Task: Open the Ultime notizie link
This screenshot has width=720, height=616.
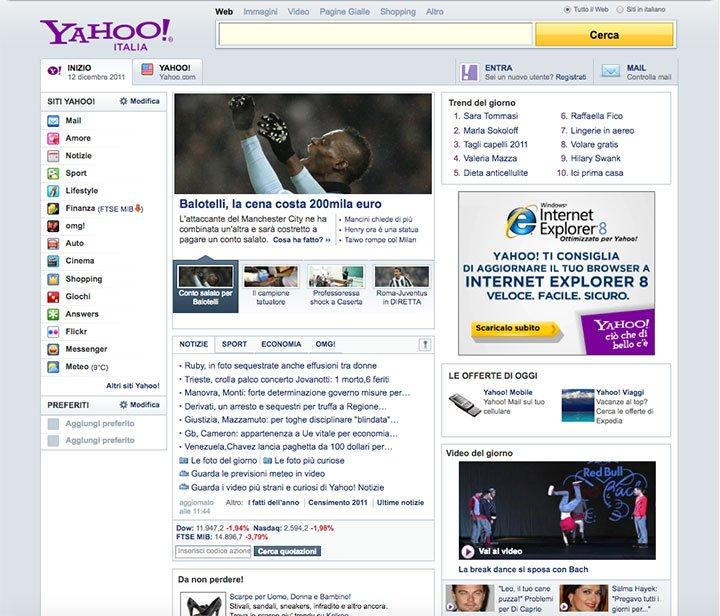Action: pyautogui.click(x=400, y=503)
